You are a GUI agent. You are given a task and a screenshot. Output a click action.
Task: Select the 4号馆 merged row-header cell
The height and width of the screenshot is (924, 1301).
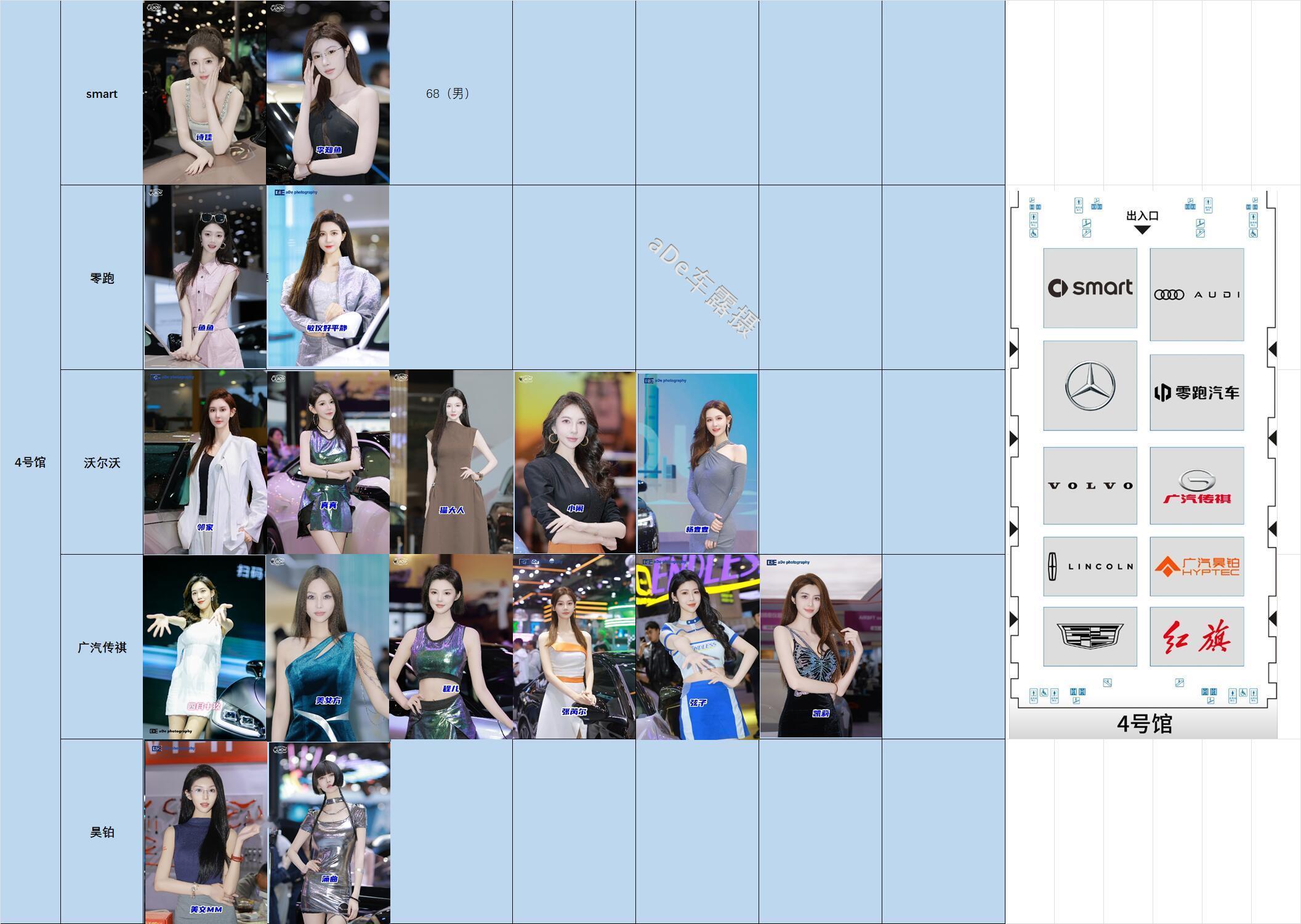pos(30,462)
